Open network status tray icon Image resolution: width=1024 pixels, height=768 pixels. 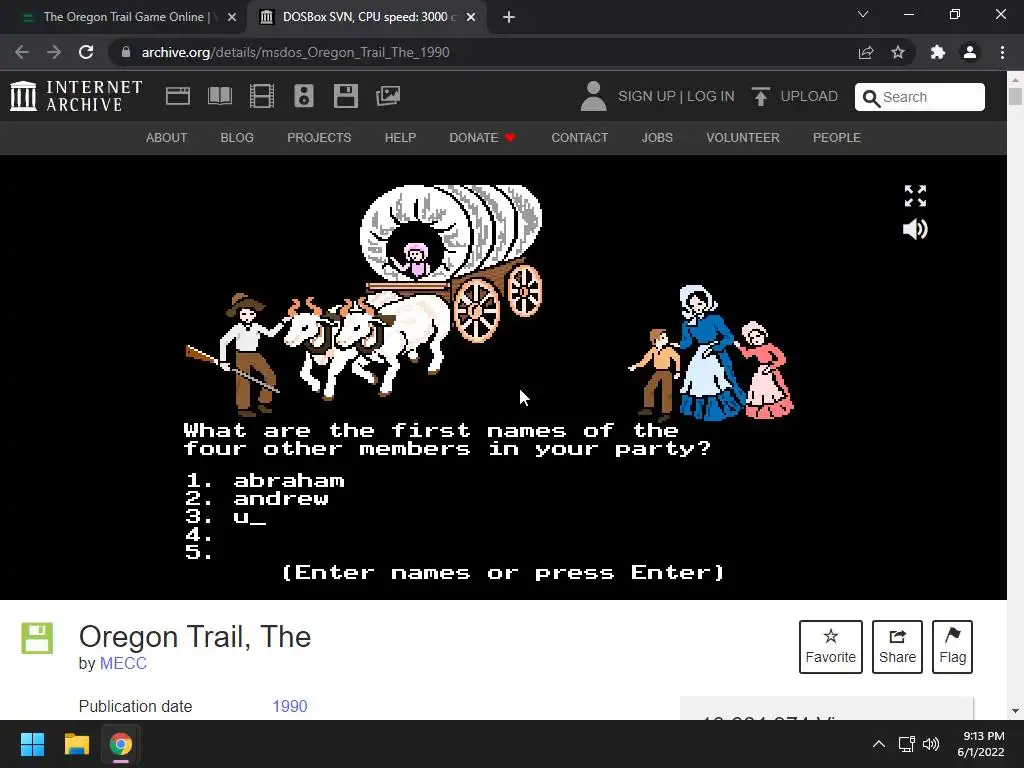(x=906, y=744)
